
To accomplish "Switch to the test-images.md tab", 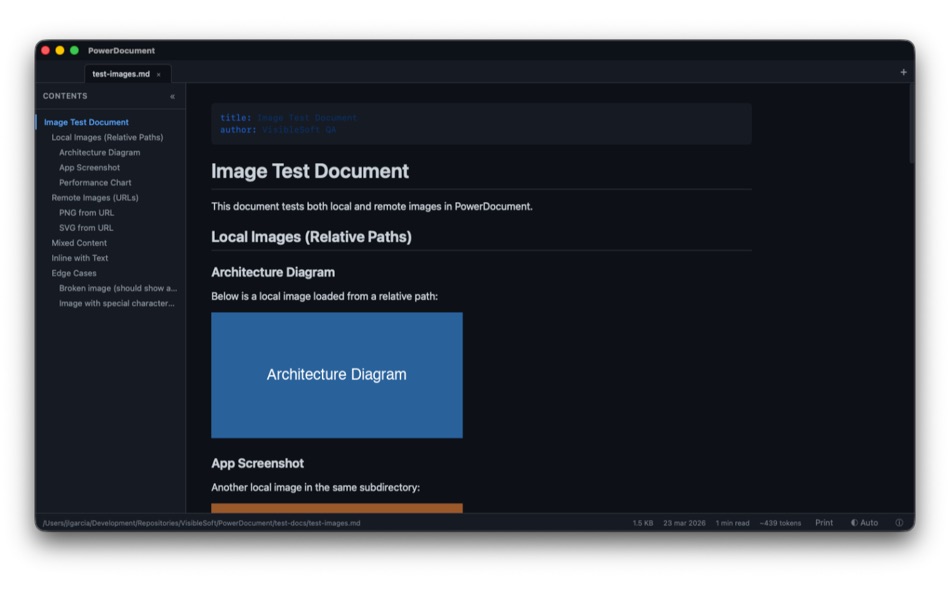I will point(120,73).
